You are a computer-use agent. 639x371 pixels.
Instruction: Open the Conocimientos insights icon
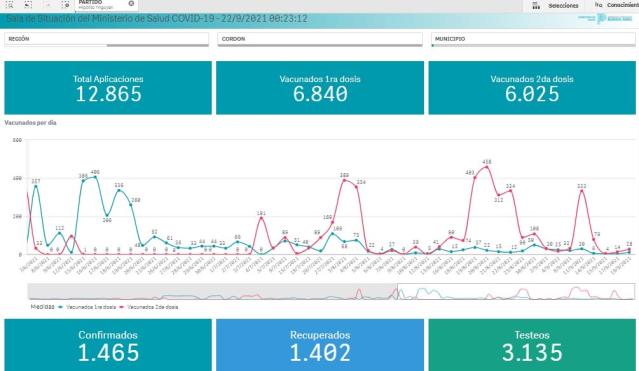point(598,5)
